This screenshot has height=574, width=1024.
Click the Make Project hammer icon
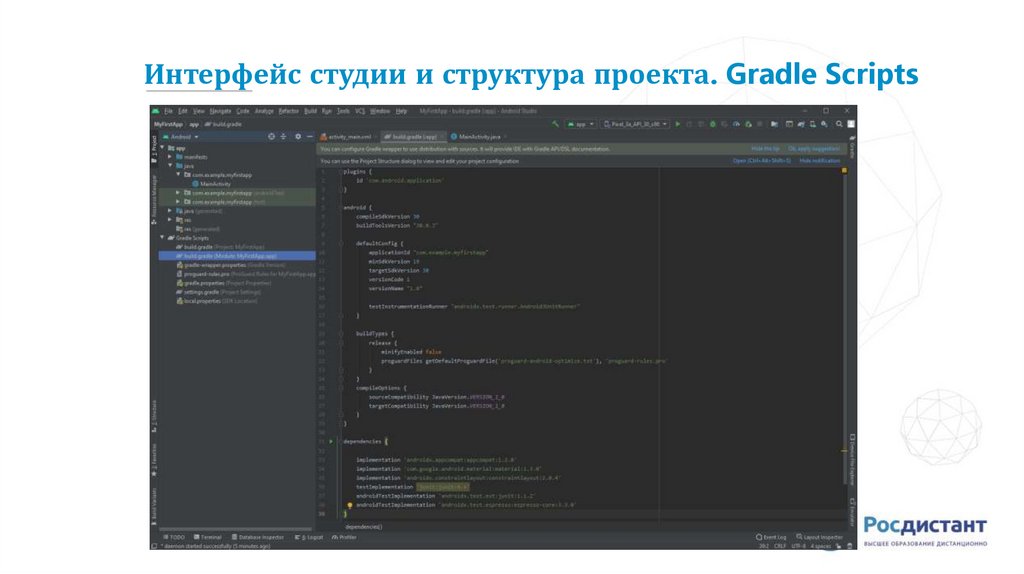(555, 124)
